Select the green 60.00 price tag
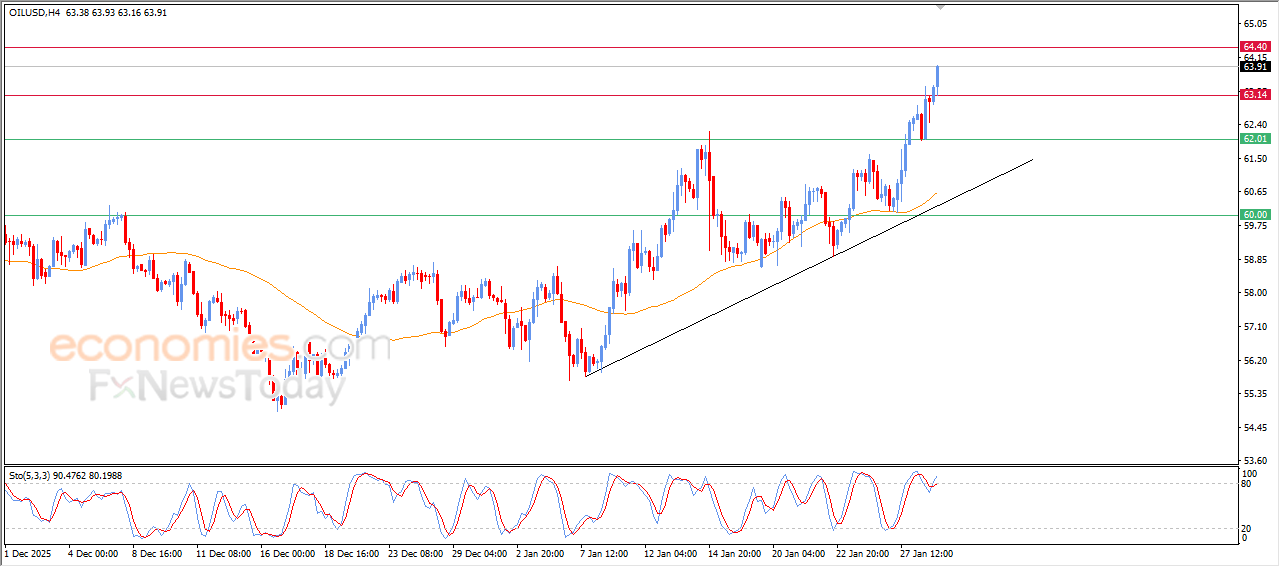The height and width of the screenshot is (567, 1280). point(1254,215)
